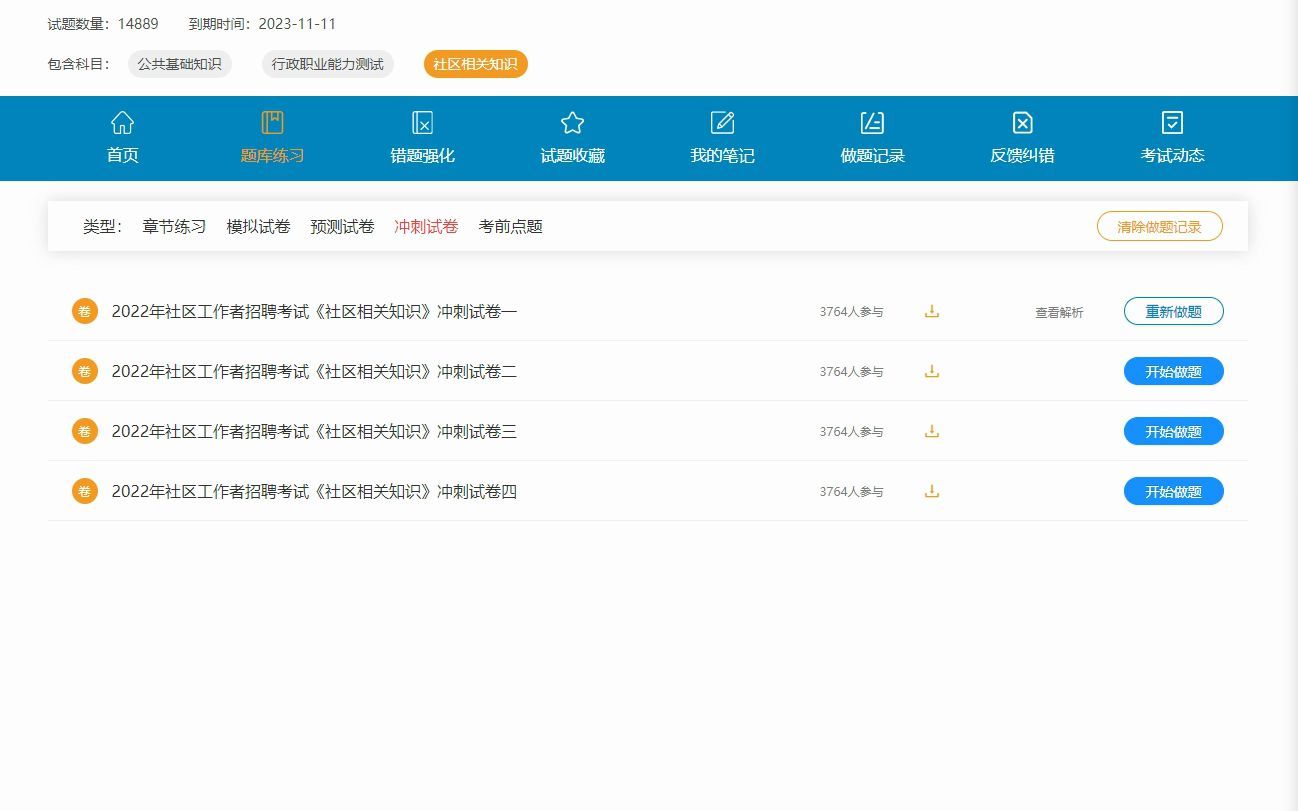Select the 社区相关知识 subject tag
1298x811 pixels.
(476, 64)
